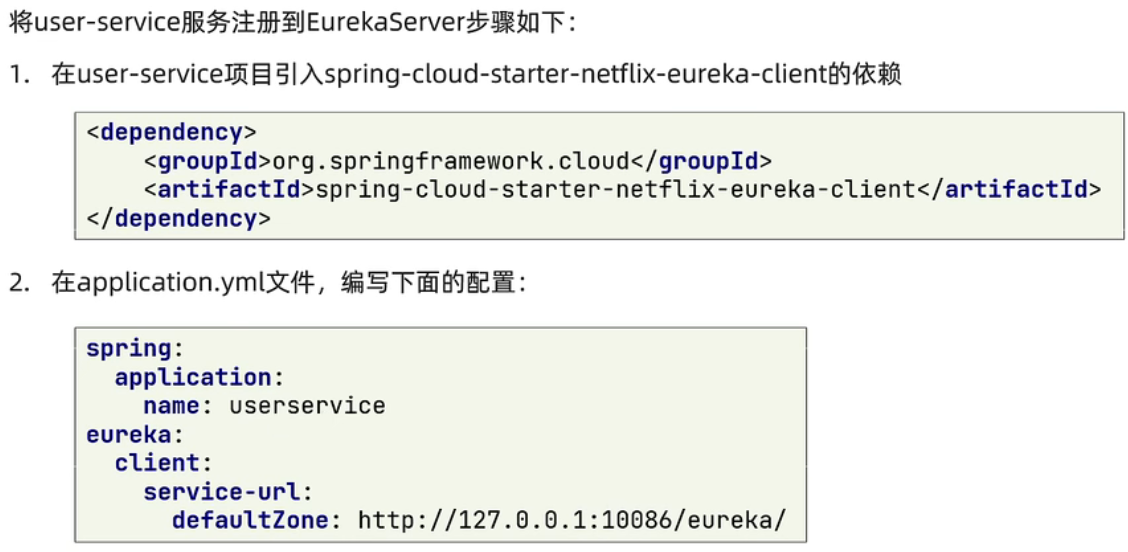Click the opening dependency tag

[172, 132]
